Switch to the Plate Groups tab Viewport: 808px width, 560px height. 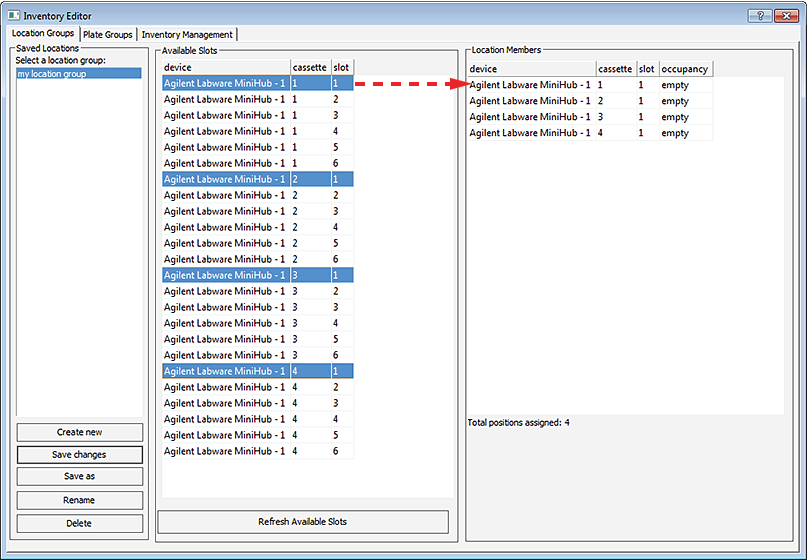106,34
